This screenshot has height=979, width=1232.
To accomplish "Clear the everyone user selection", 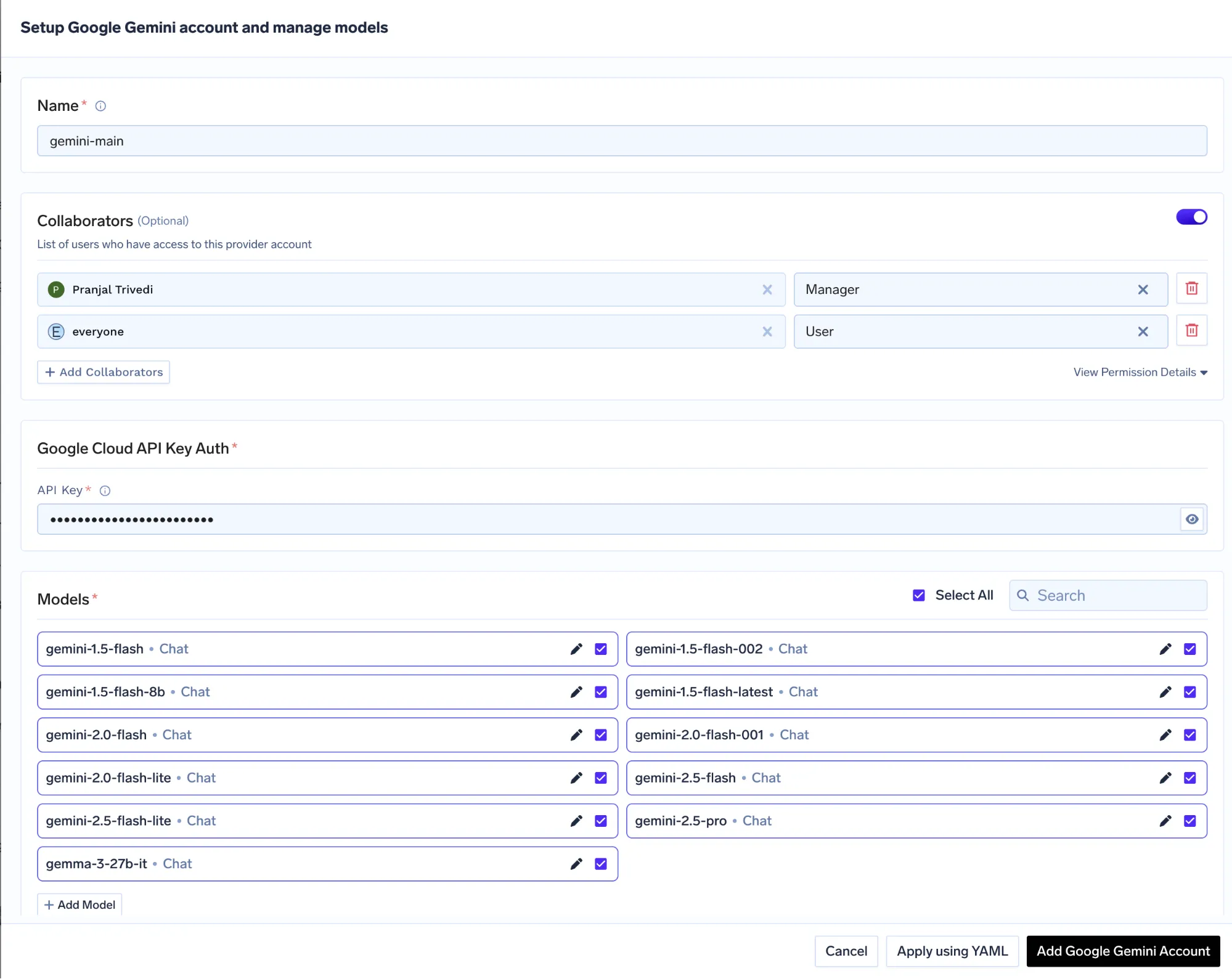I will pos(767,331).
